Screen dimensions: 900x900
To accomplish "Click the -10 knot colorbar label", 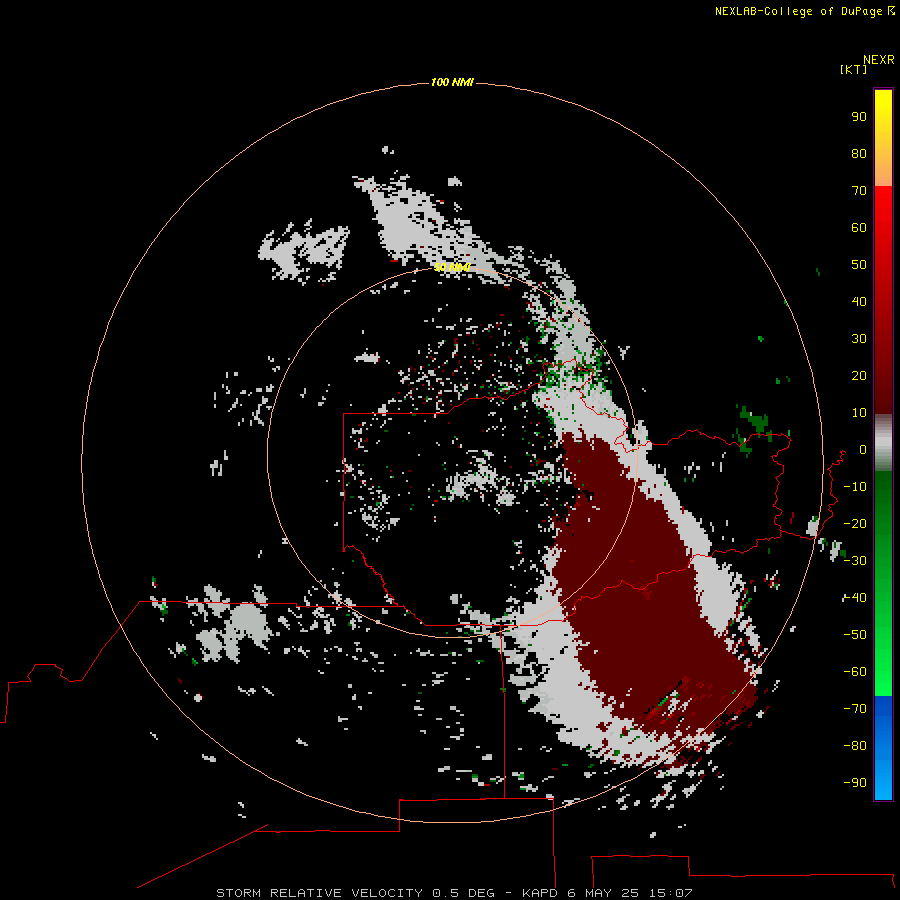I will click(855, 486).
